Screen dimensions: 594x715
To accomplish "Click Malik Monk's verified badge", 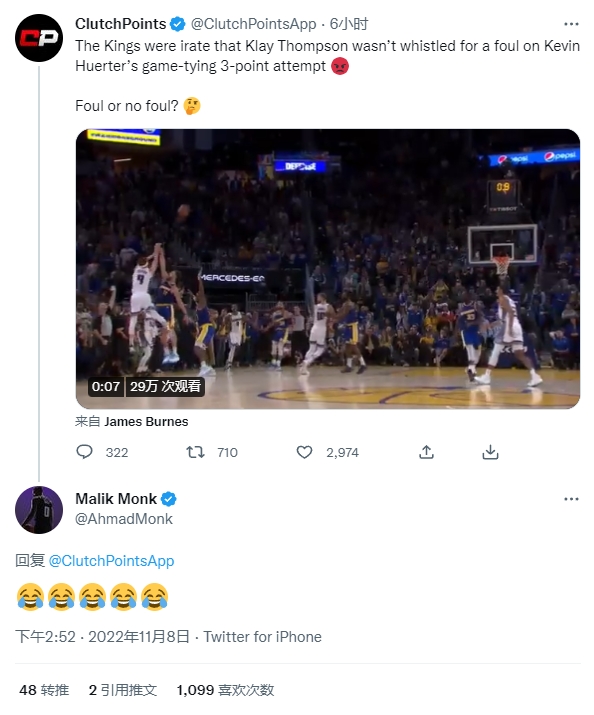I will coord(169,499).
